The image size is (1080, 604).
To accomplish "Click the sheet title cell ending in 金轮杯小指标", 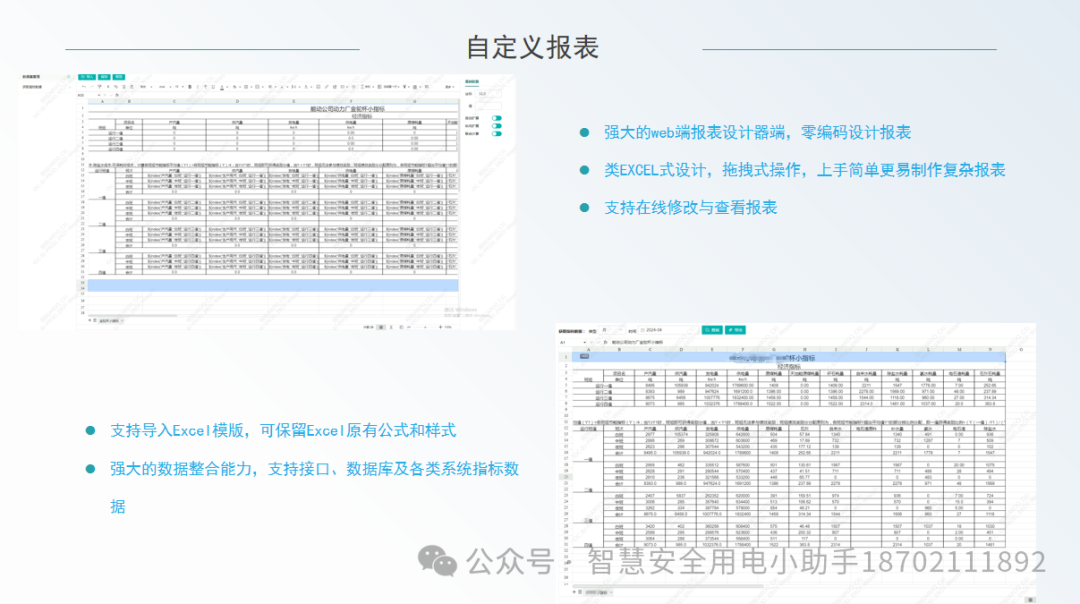I will [x=347, y=109].
